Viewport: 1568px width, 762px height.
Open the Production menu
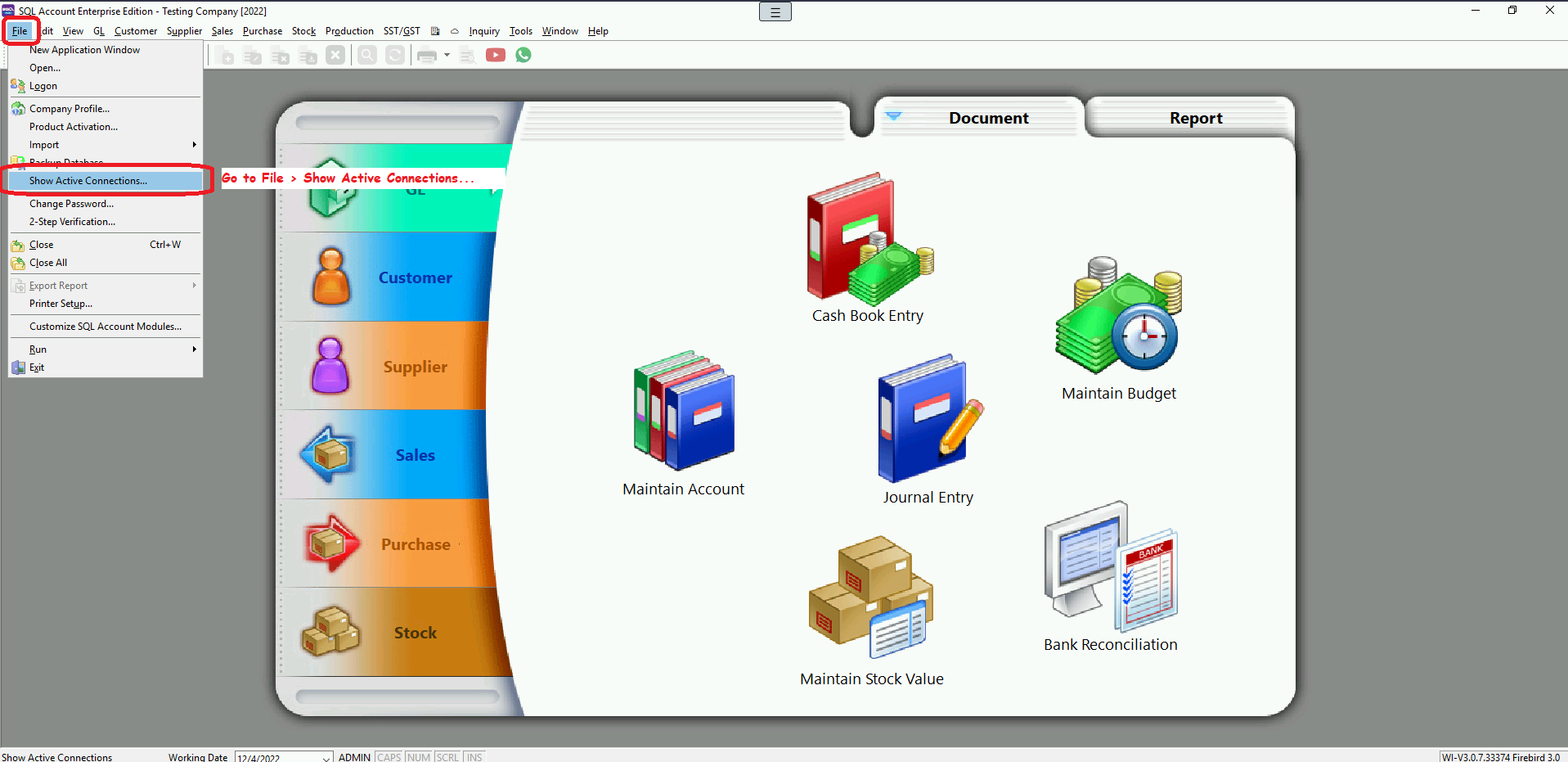coord(349,31)
